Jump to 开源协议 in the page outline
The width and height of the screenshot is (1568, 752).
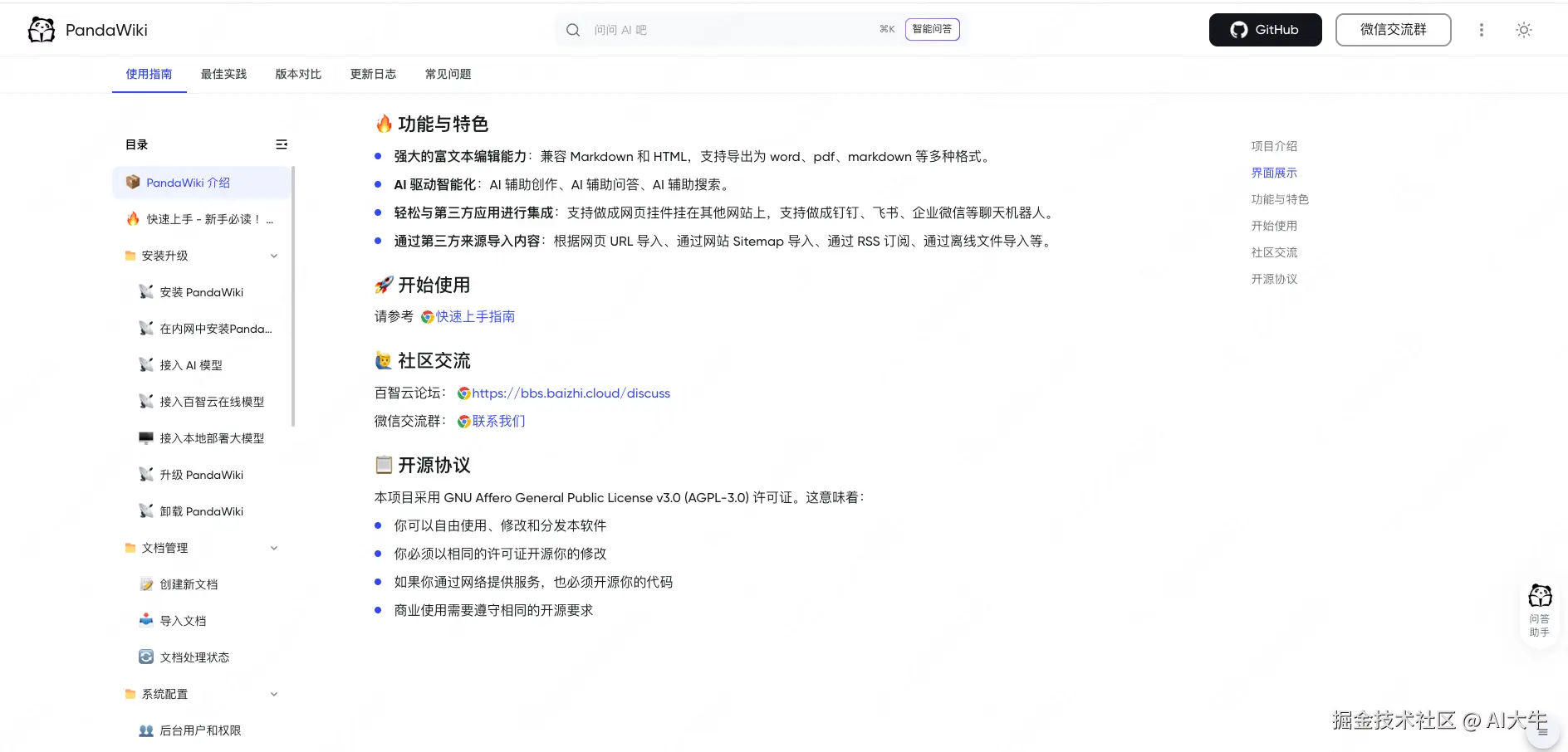point(1274,279)
